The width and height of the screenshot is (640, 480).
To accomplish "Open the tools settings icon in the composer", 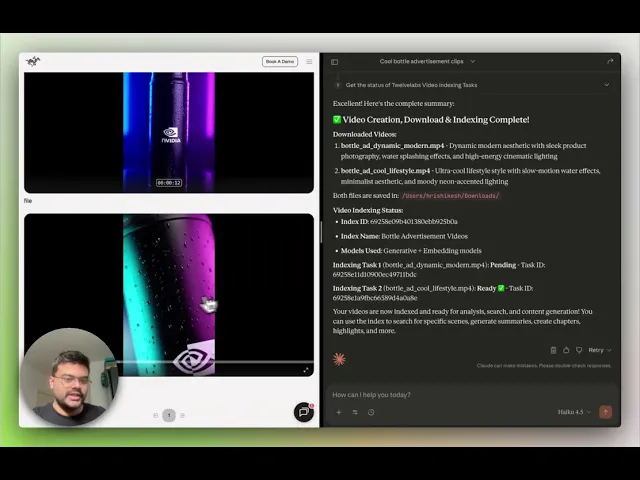I will (355, 412).
